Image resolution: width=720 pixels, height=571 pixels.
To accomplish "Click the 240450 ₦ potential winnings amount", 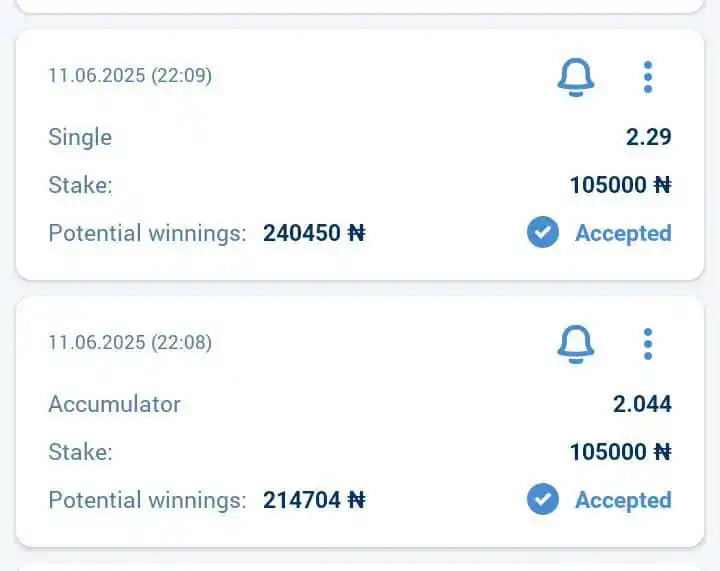I will (314, 233).
